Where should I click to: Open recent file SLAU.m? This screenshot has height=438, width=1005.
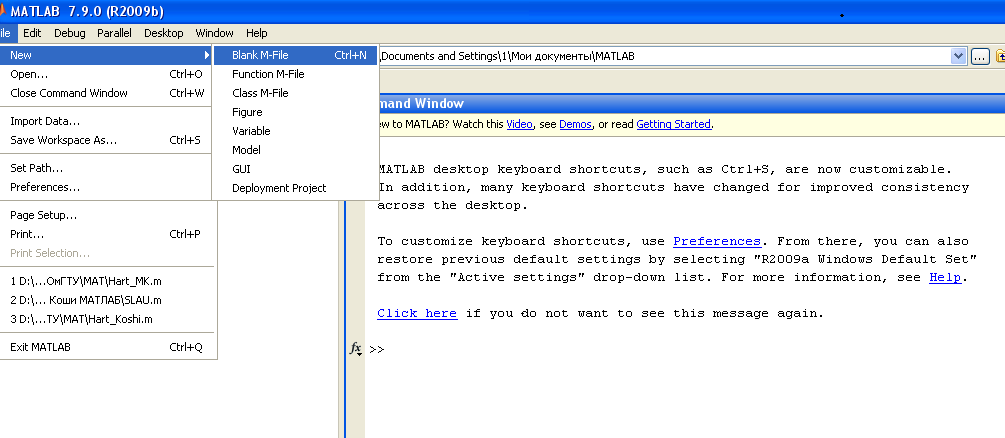(x=106, y=300)
